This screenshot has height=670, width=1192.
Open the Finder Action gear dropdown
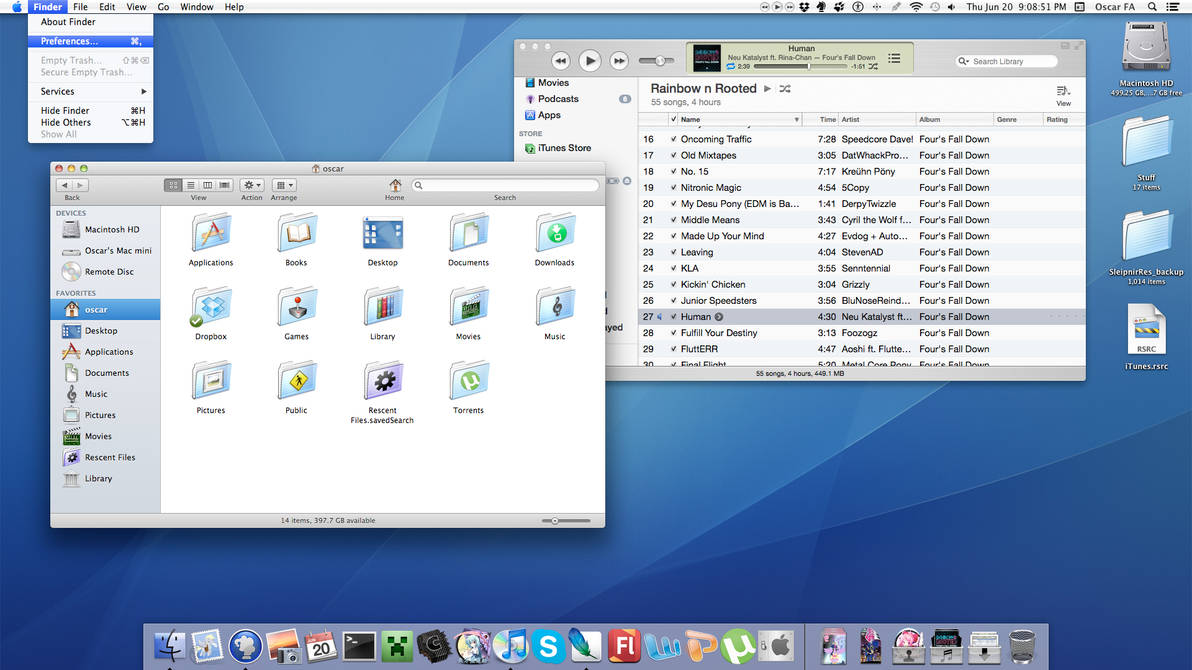click(x=252, y=185)
